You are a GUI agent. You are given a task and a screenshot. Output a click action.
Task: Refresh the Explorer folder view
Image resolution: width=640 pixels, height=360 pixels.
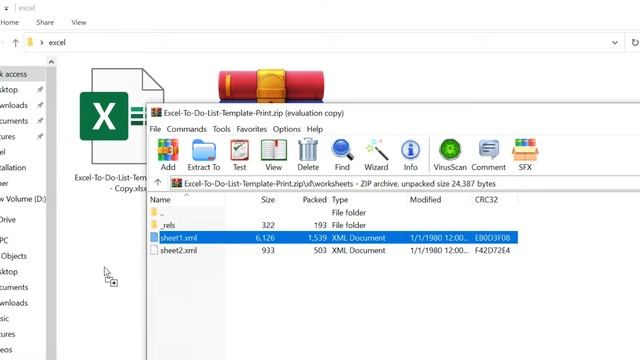634,42
